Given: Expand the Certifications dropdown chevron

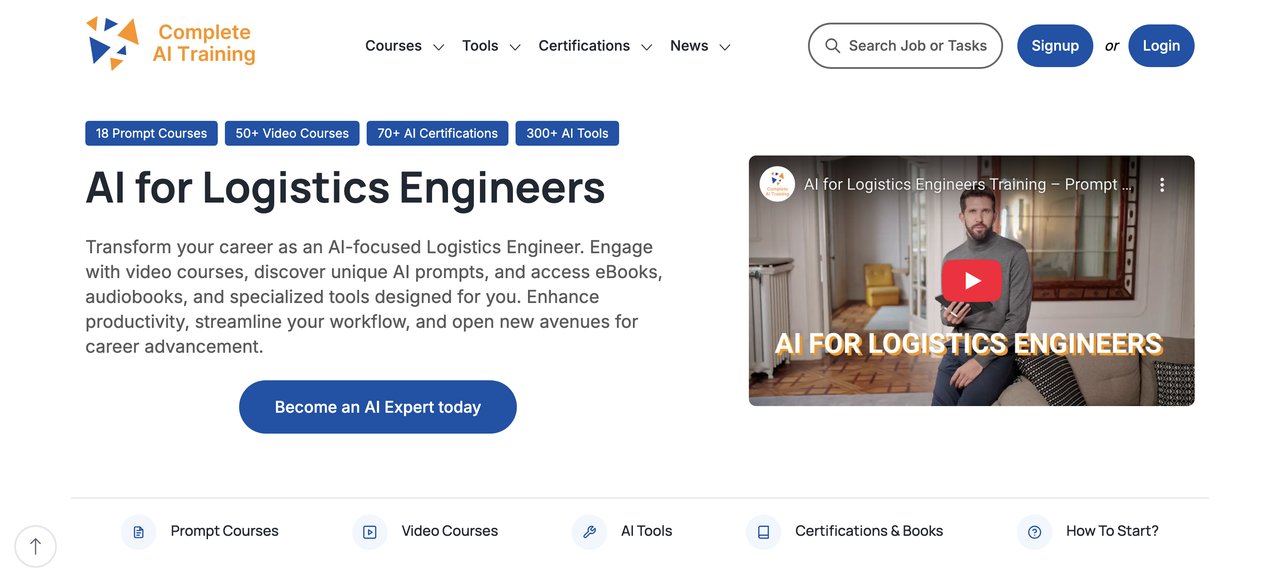Looking at the screenshot, I should click(647, 47).
